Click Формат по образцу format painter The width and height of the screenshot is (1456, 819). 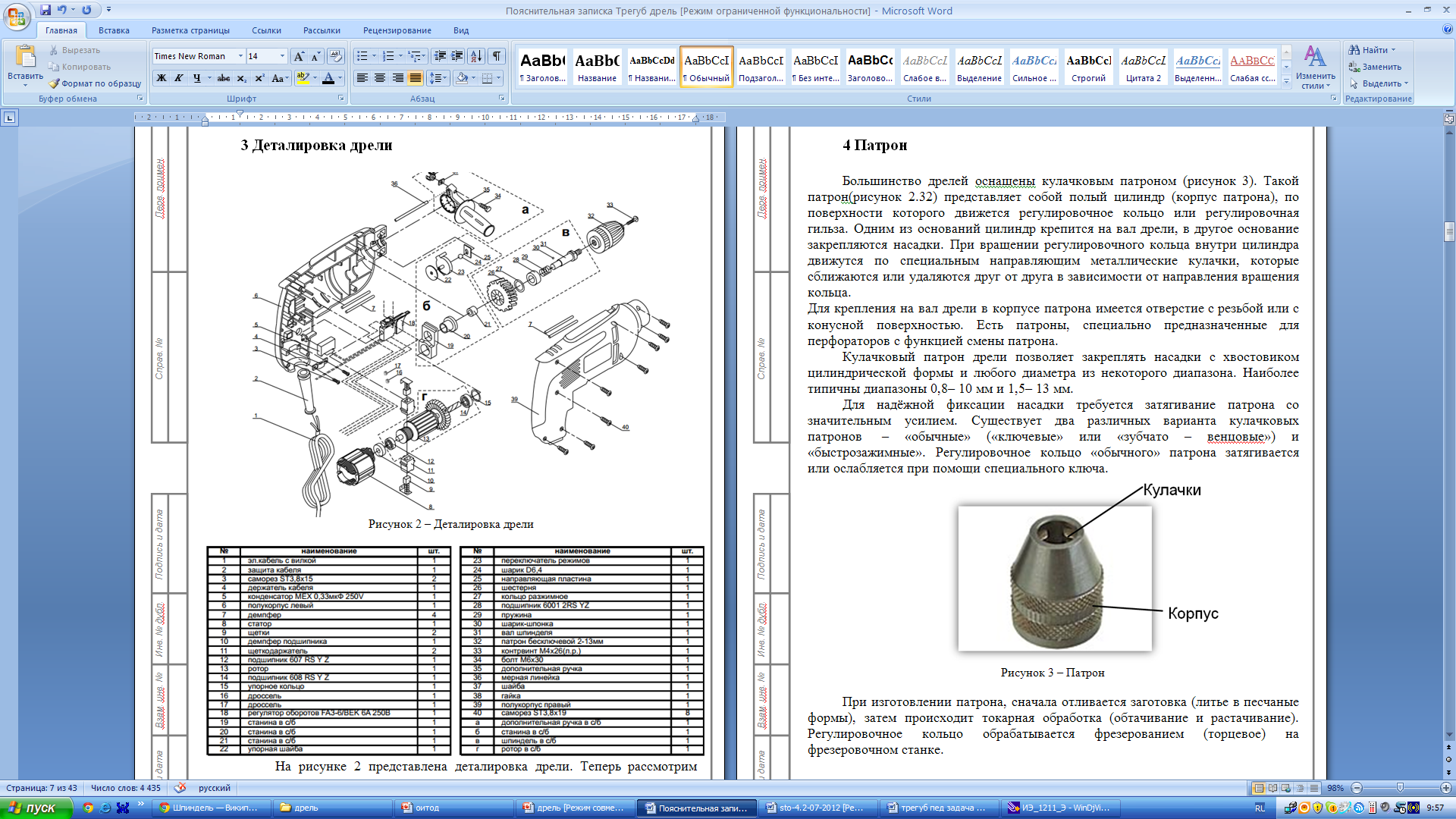(x=96, y=83)
